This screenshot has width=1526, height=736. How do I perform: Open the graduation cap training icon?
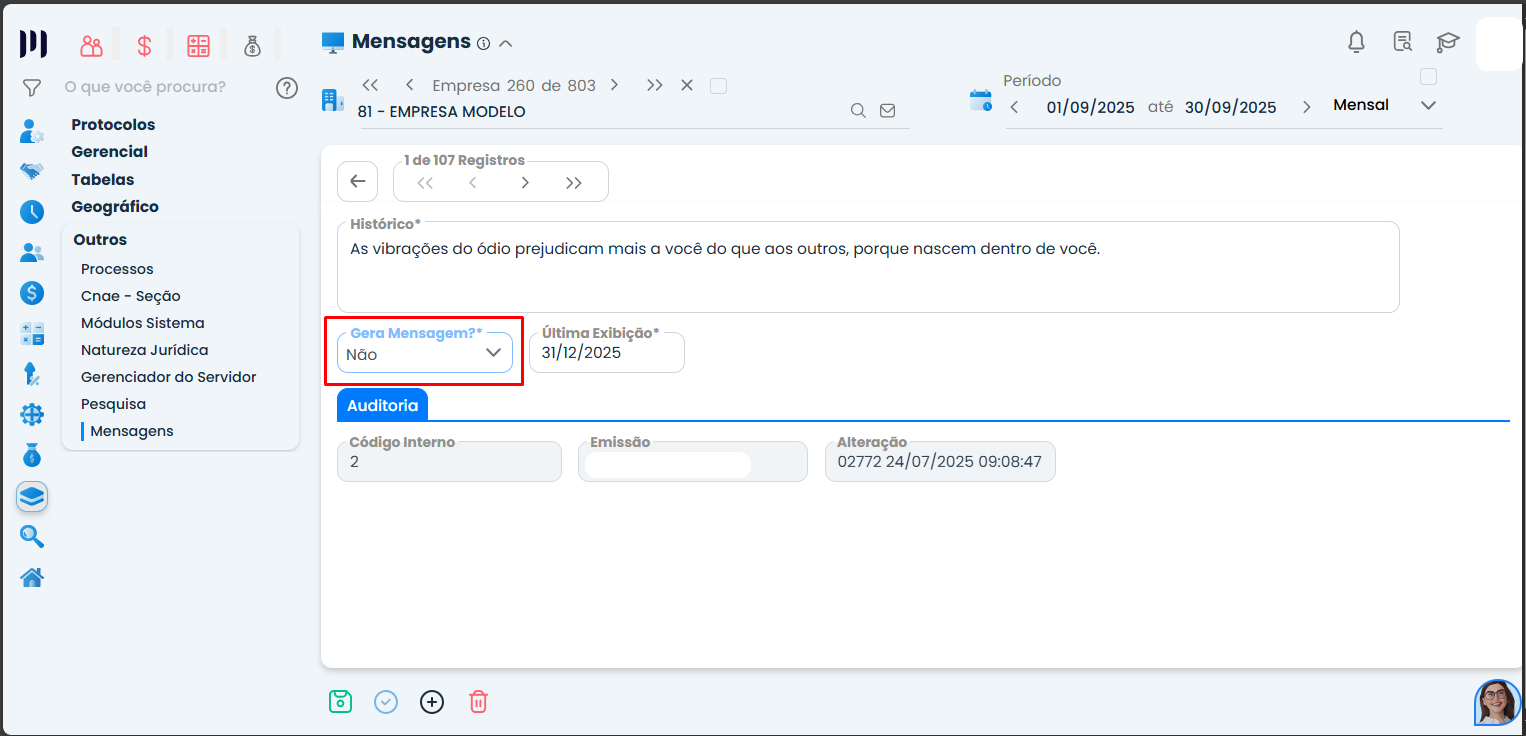(1447, 42)
